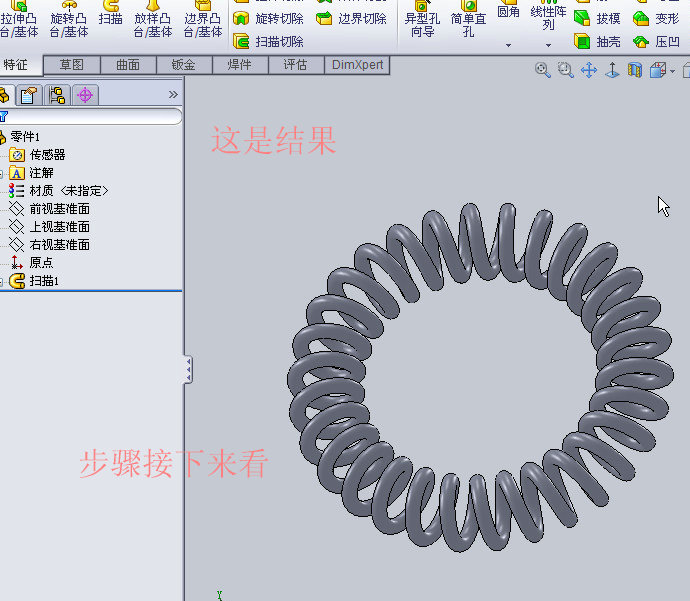Open the Fillet dropdown arrow

(508, 45)
